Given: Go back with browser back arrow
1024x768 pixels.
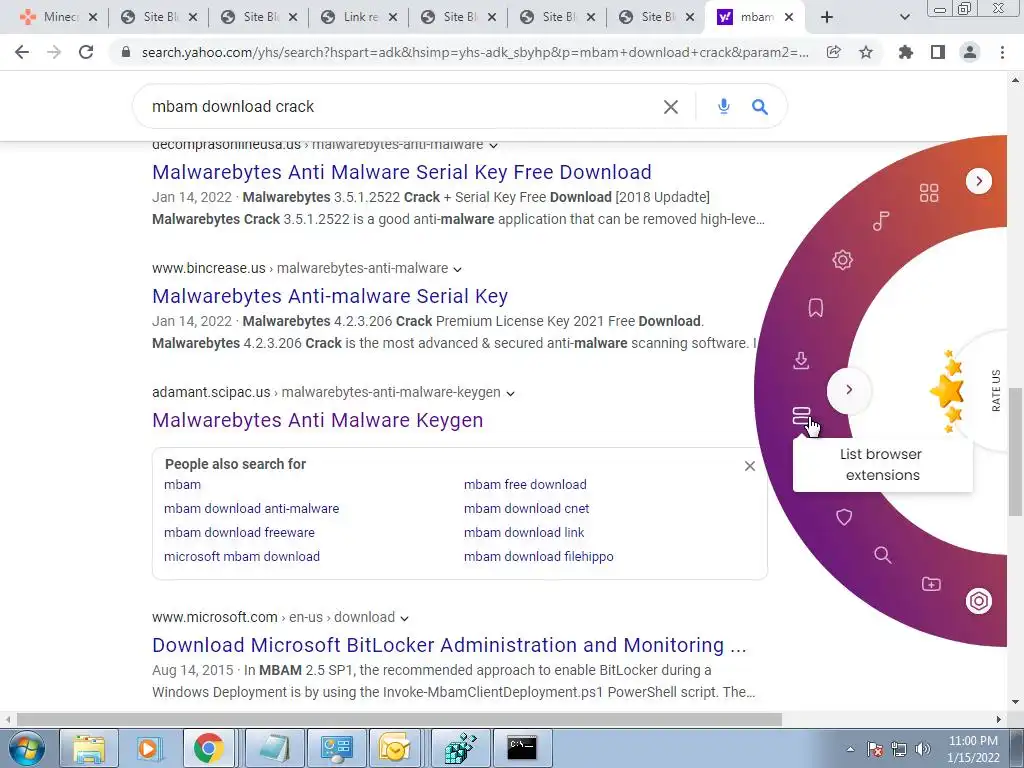Looking at the screenshot, I should (22, 52).
